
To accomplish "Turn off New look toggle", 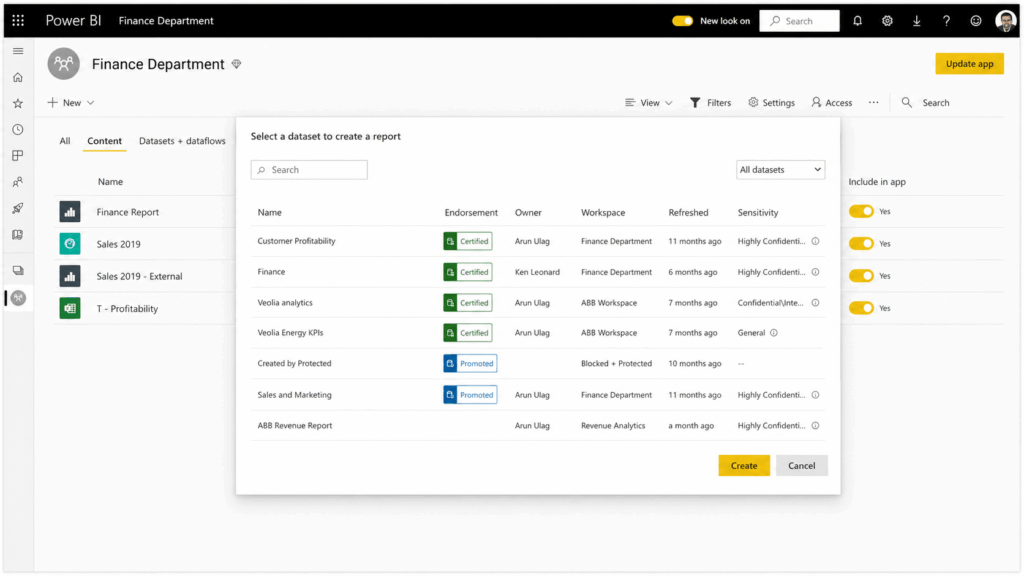I will (682, 21).
